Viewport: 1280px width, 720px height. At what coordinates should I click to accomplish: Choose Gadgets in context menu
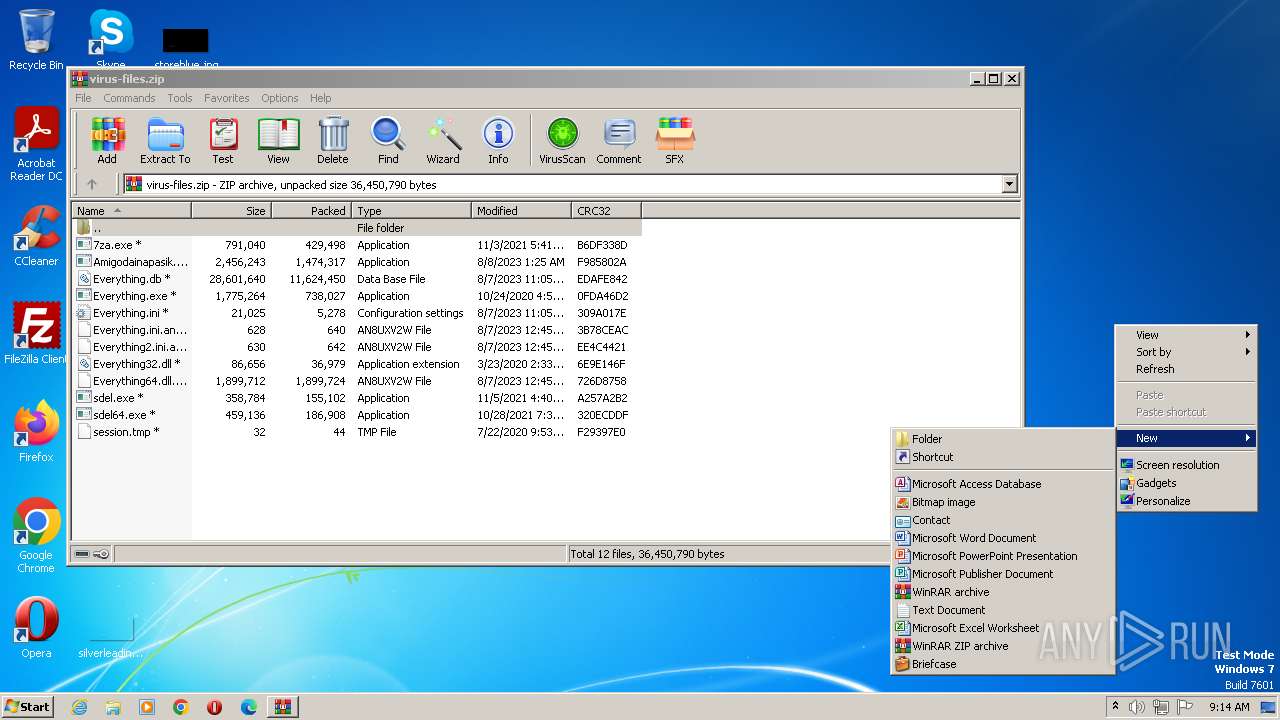(x=1186, y=483)
